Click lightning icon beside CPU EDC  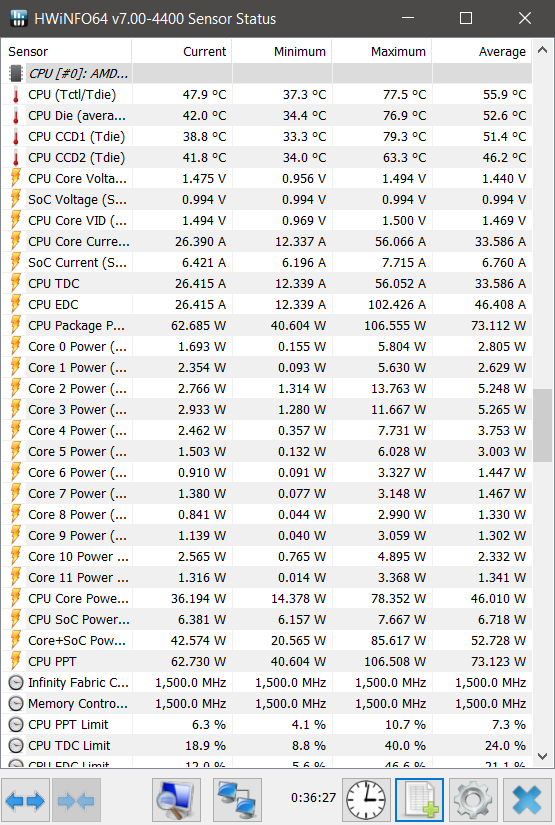point(16,305)
